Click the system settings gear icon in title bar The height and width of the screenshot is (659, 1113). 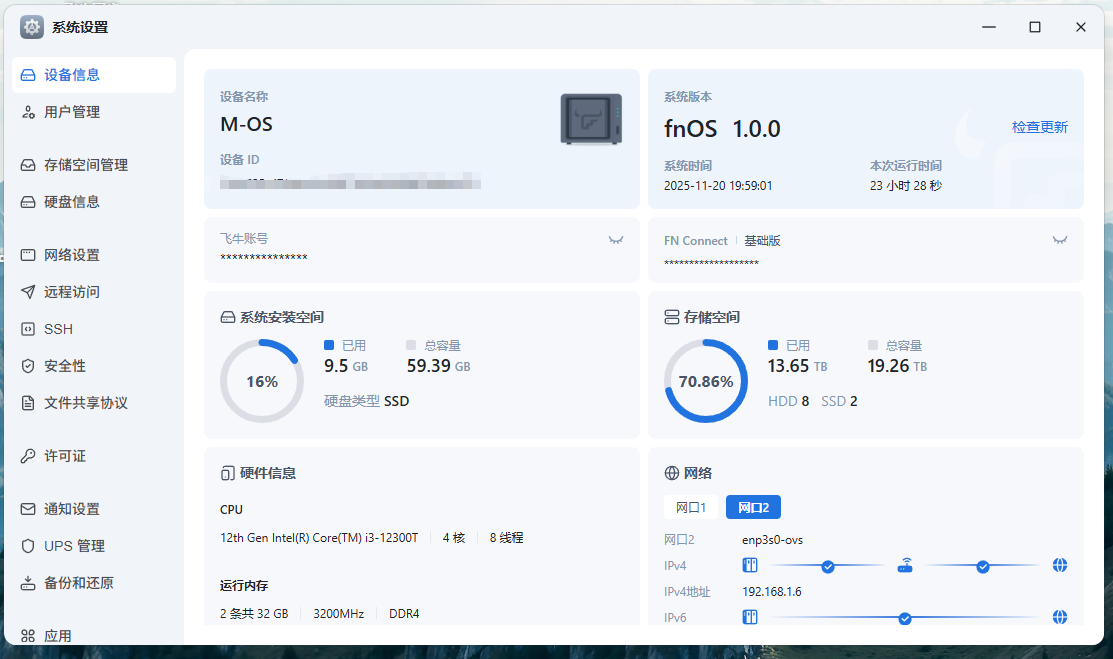pyautogui.click(x=32, y=27)
